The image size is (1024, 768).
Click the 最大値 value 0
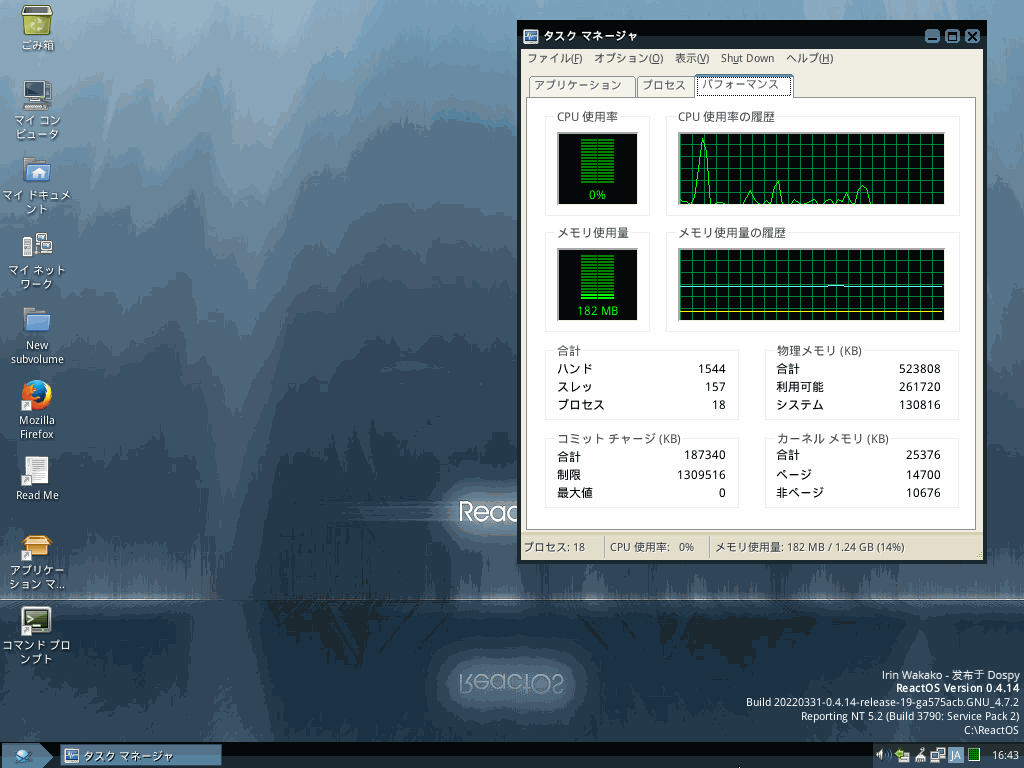pos(722,493)
